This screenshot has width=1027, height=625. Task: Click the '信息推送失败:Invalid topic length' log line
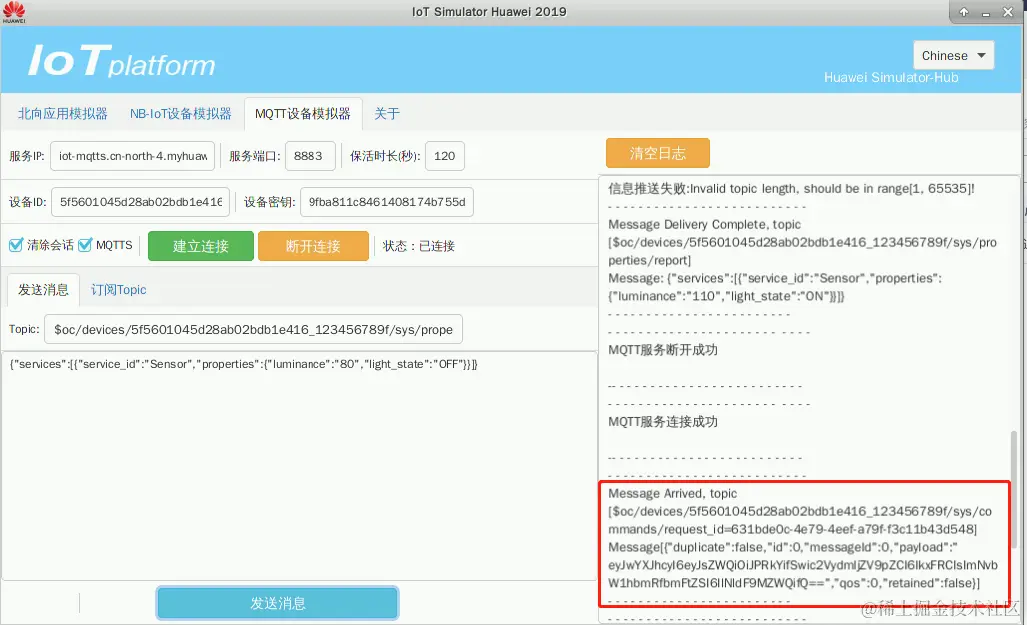pos(791,189)
